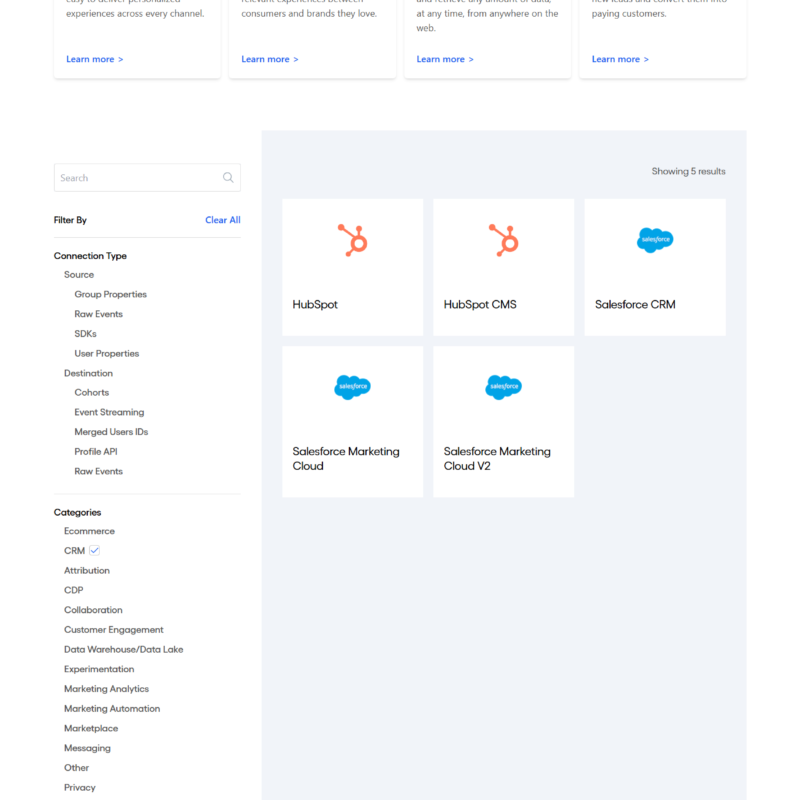The height and width of the screenshot is (800, 800).
Task: Filter by Data Warehouse/Data Lake category
Action: point(123,650)
